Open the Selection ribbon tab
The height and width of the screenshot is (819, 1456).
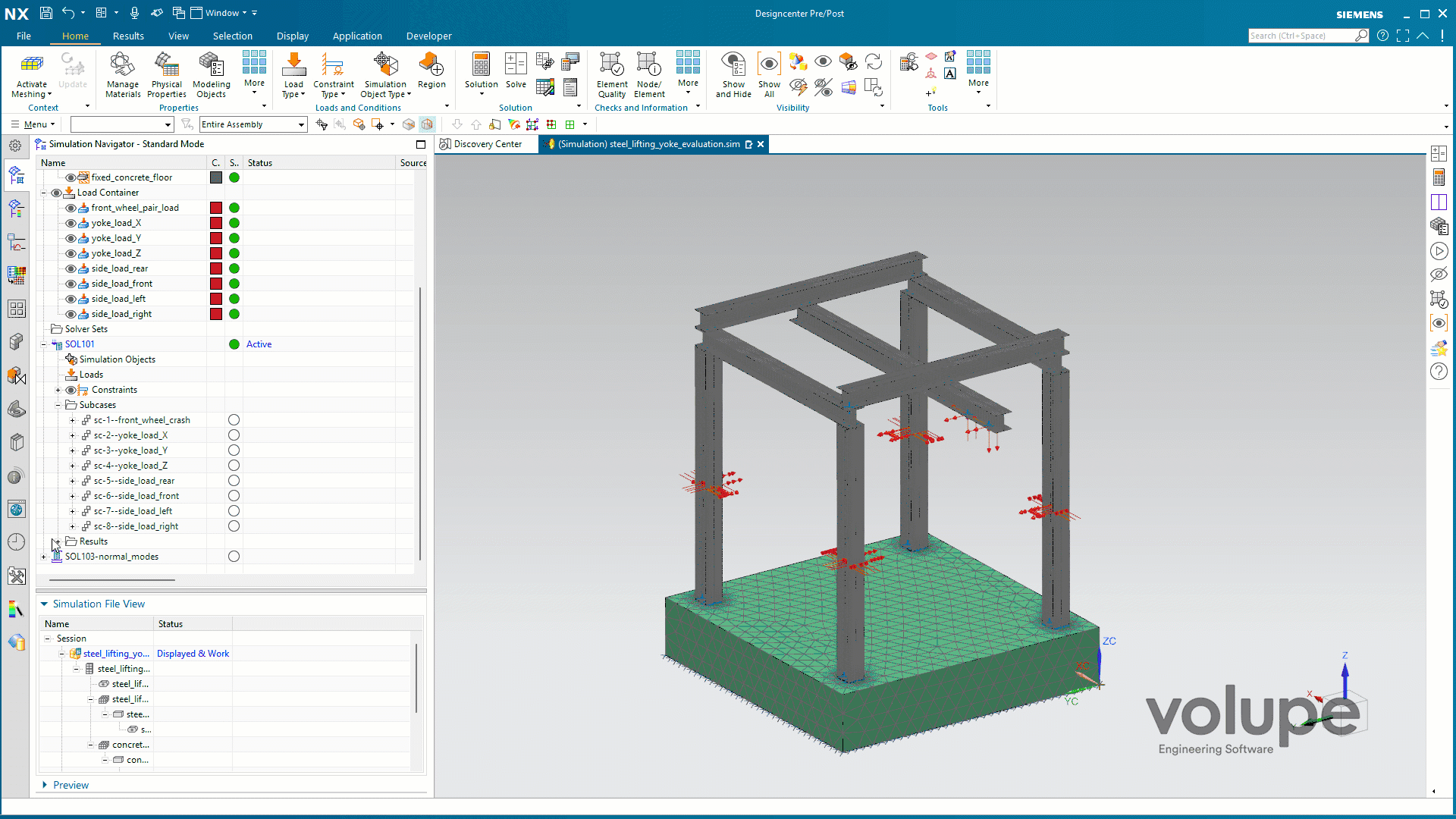click(232, 36)
